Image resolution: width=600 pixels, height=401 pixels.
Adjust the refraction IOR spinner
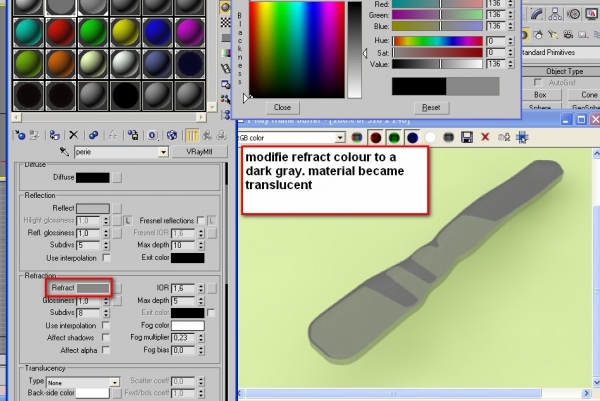pos(201,288)
